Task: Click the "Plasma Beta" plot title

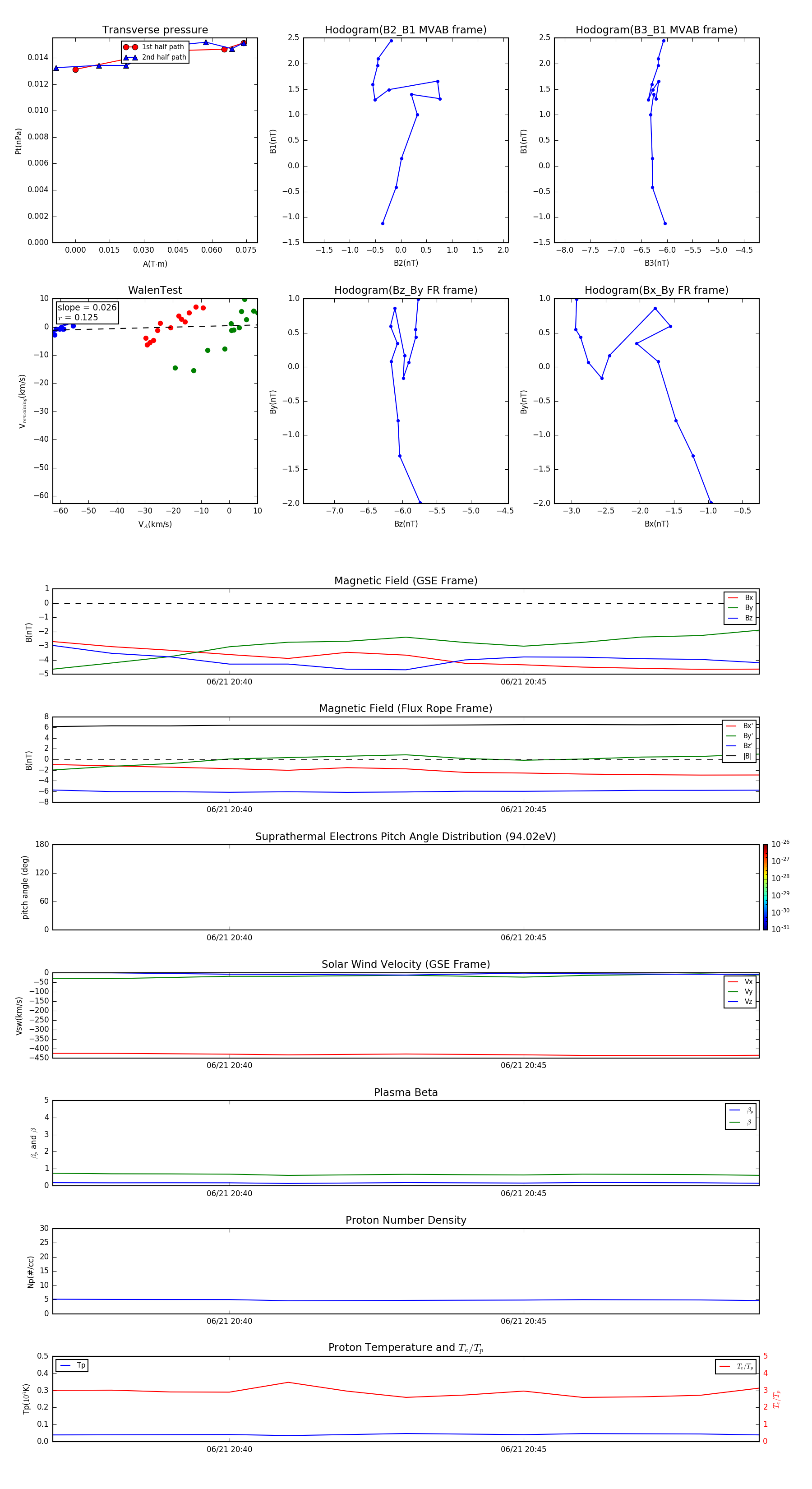Action: 406,1092
